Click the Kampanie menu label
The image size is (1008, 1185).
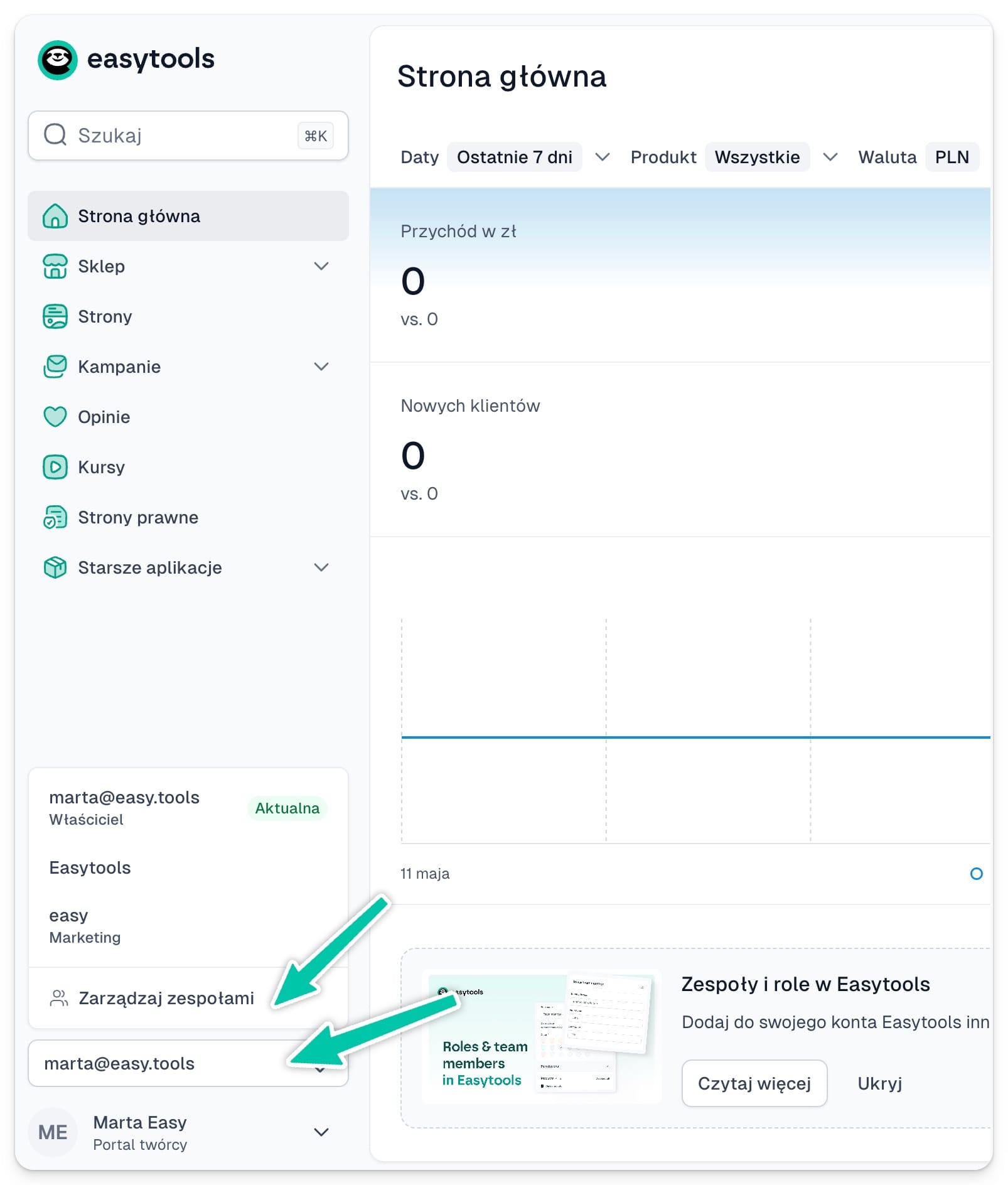click(119, 367)
